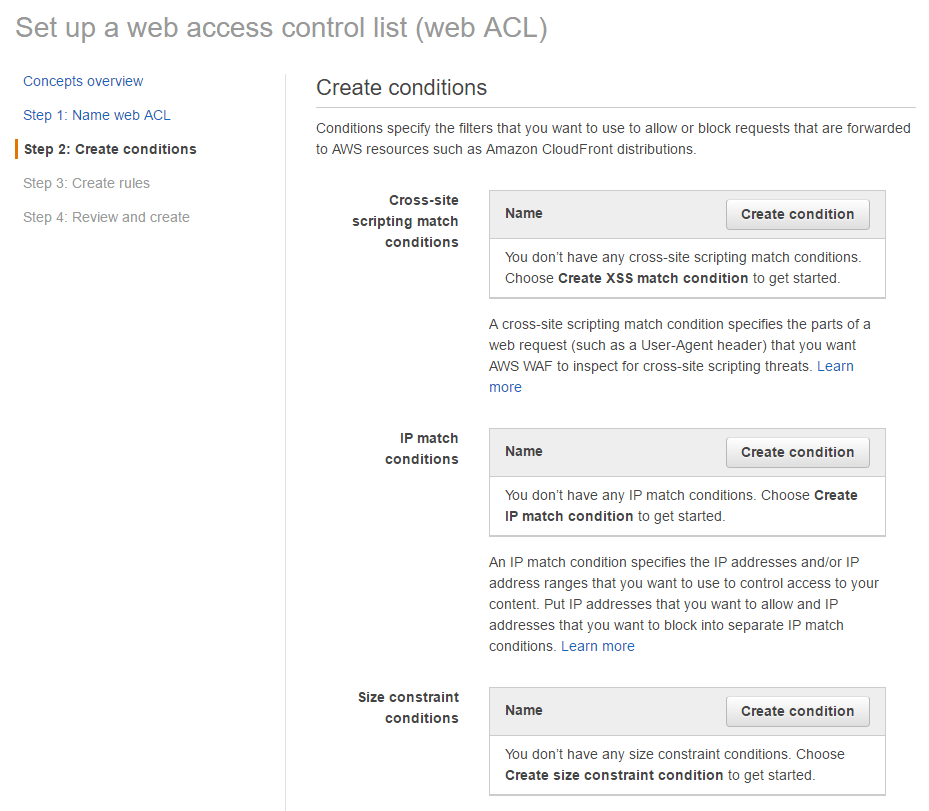Click the Create conditions section heading

tap(401, 88)
